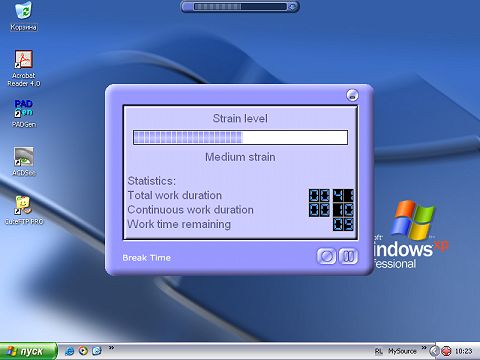This screenshot has width=480, height=360.
Task: Open the Пуск start menu
Action: coord(28,351)
